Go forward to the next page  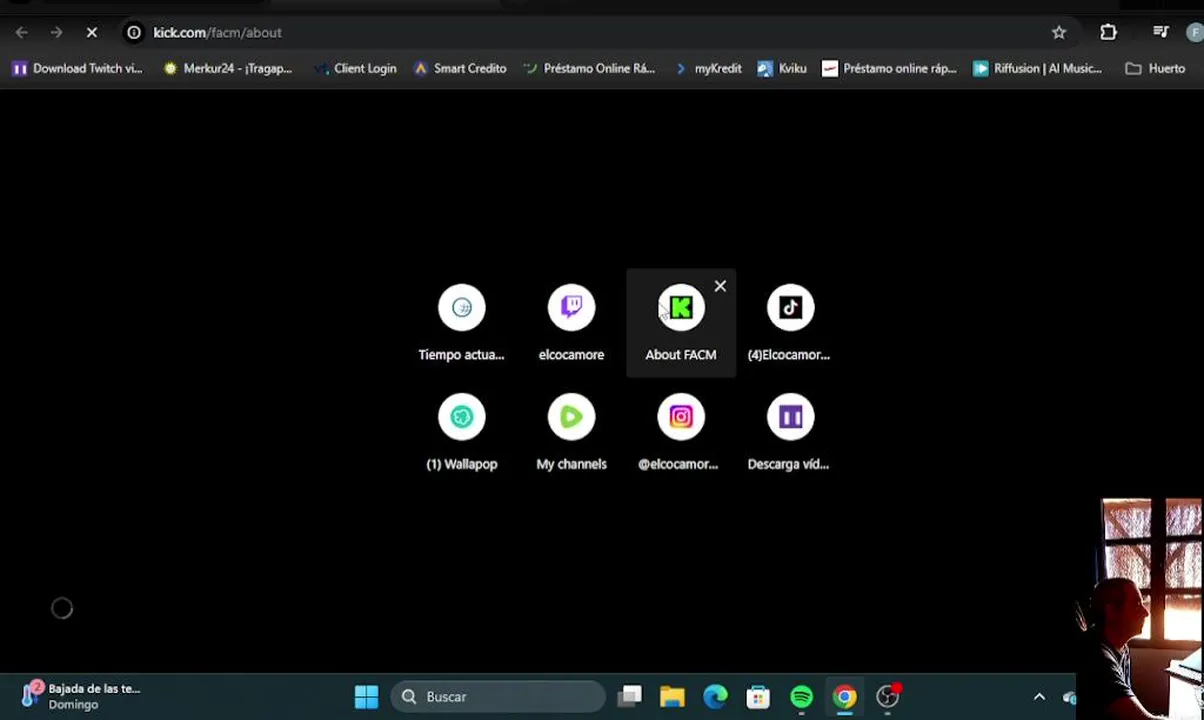(x=56, y=33)
